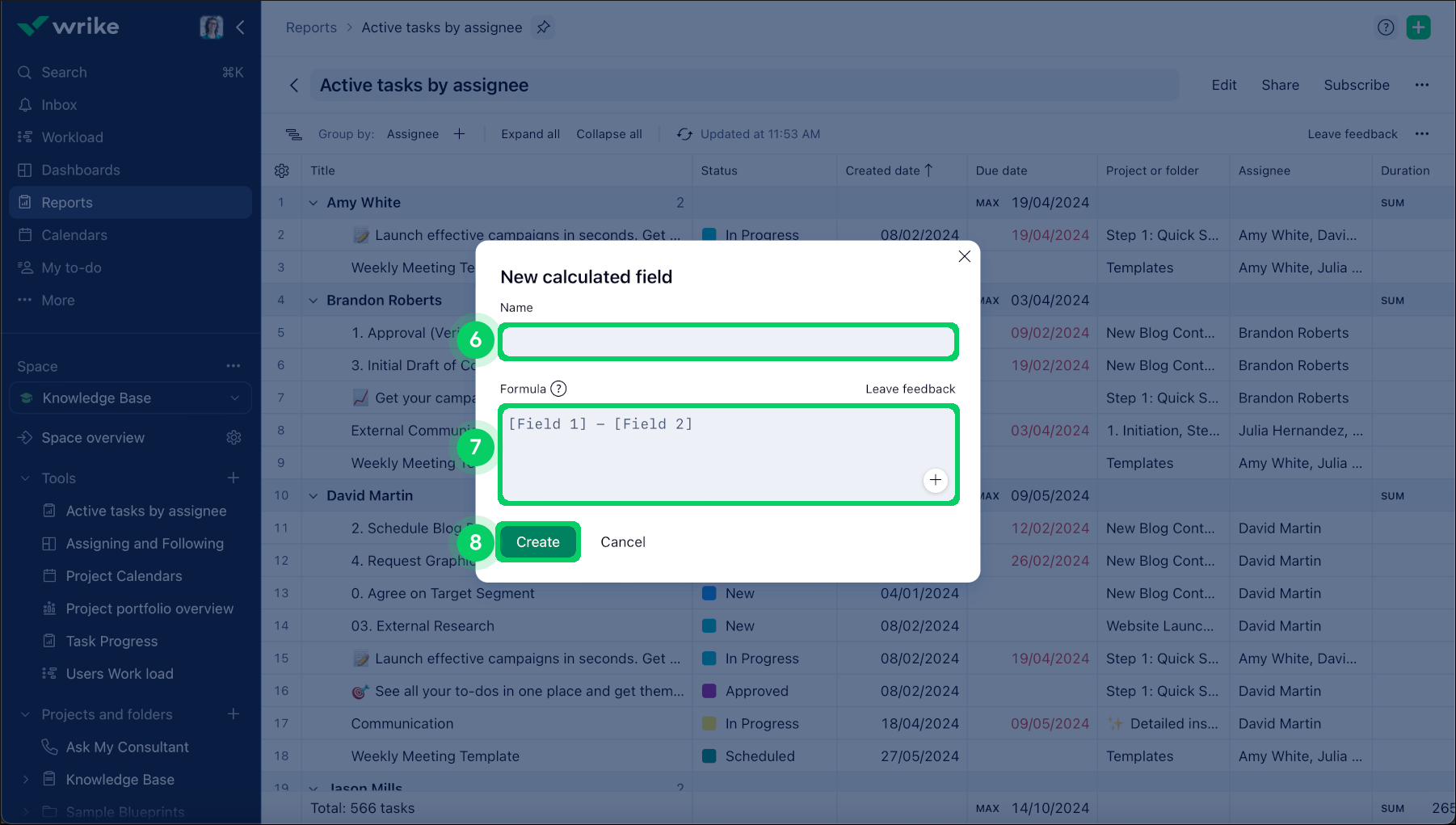
Task: Click the green plus create button
Action: click(x=1418, y=27)
